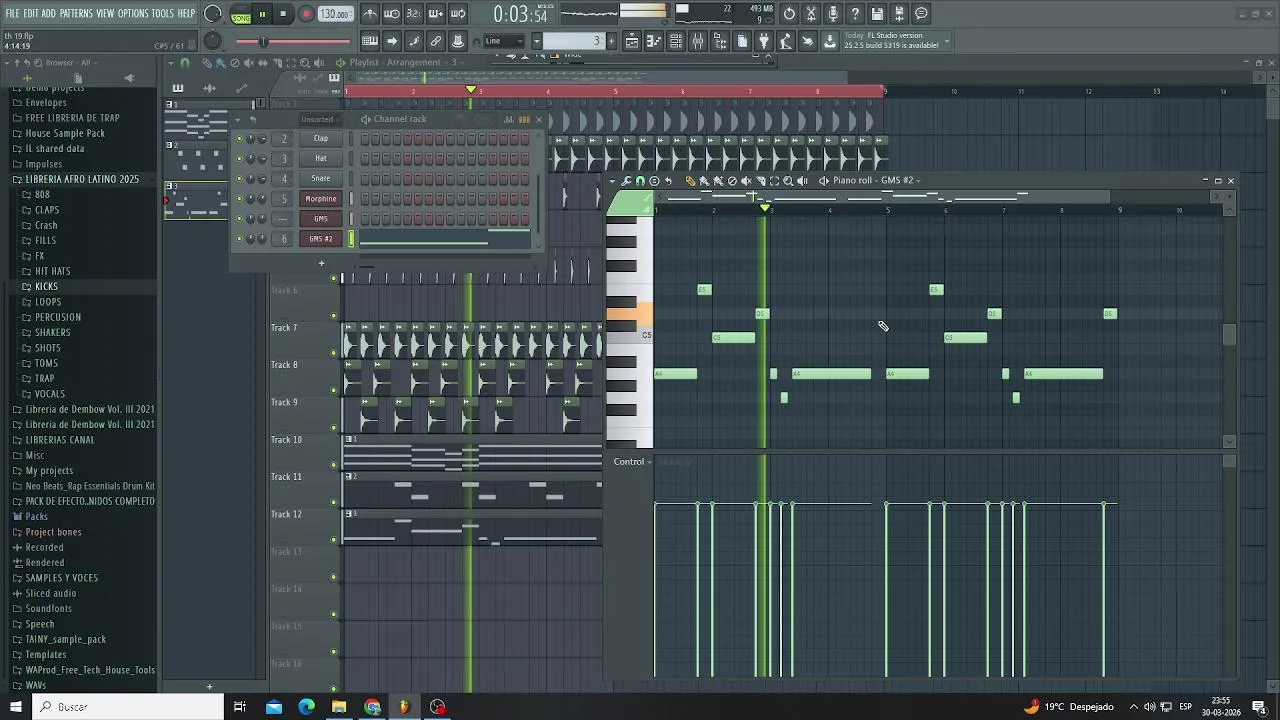Open the plugin picker plug icon
The height and width of the screenshot is (720, 1280).
(764, 41)
